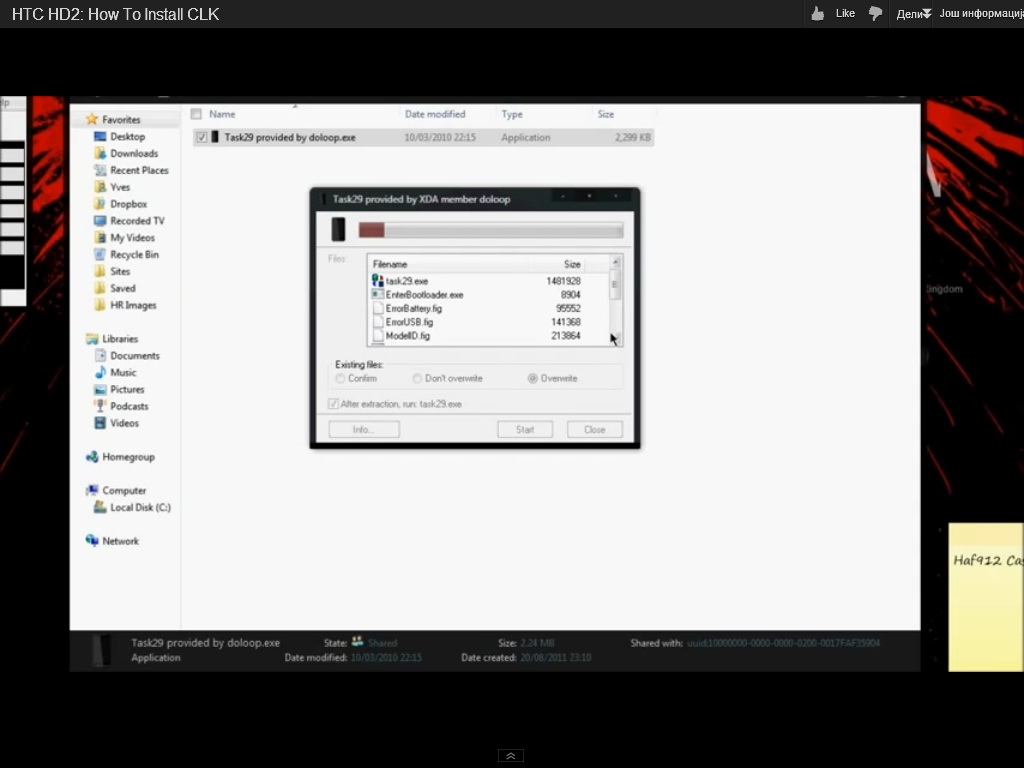Click the file list scroll-down arrow
The width and height of the screenshot is (1024, 768).
click(615, 339)
